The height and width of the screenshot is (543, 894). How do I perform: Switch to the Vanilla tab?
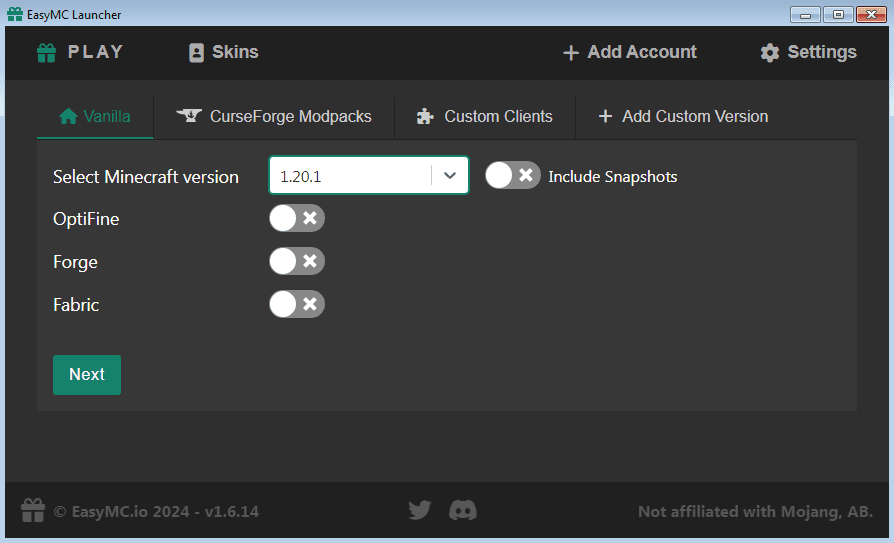(95, 117)
